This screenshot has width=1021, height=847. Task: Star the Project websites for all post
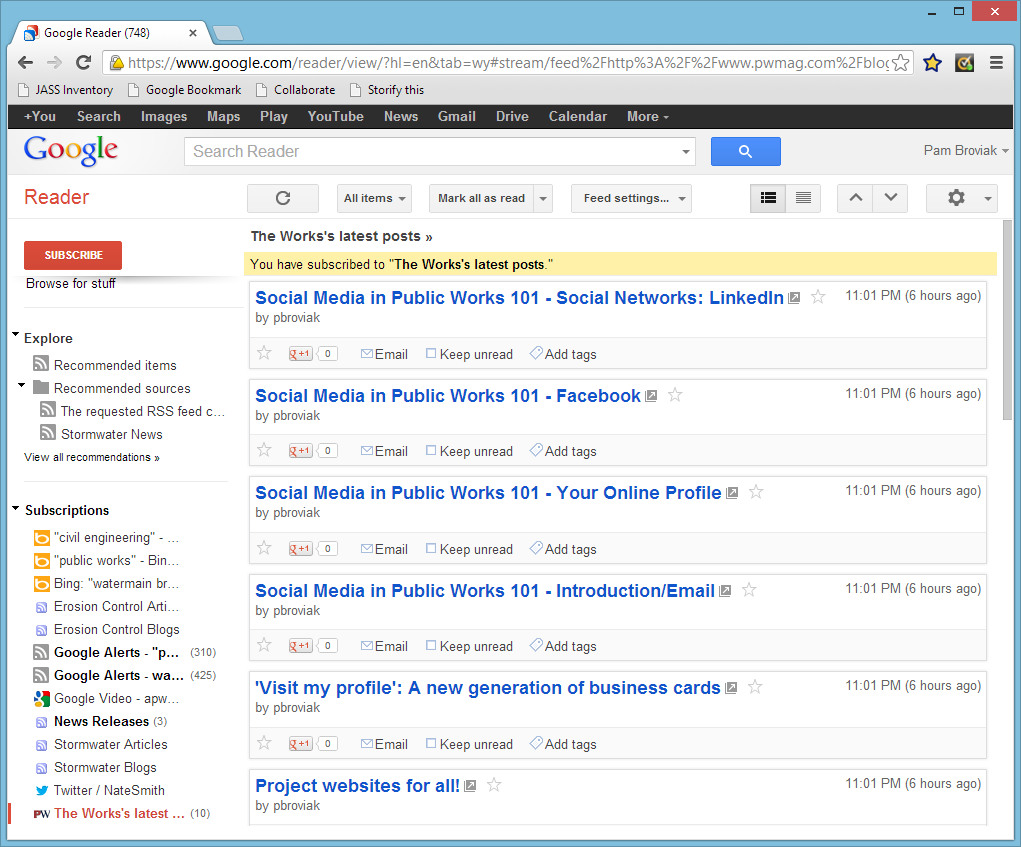tap(494, 785)
